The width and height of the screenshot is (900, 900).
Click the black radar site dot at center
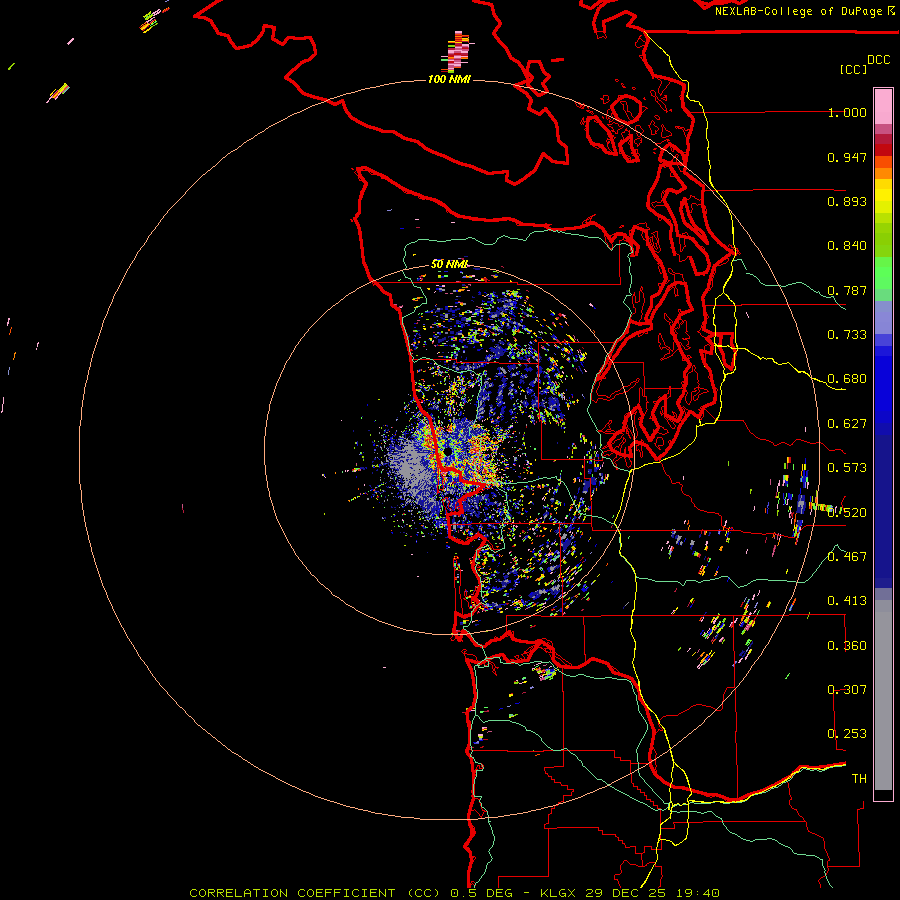click(447, 452)
